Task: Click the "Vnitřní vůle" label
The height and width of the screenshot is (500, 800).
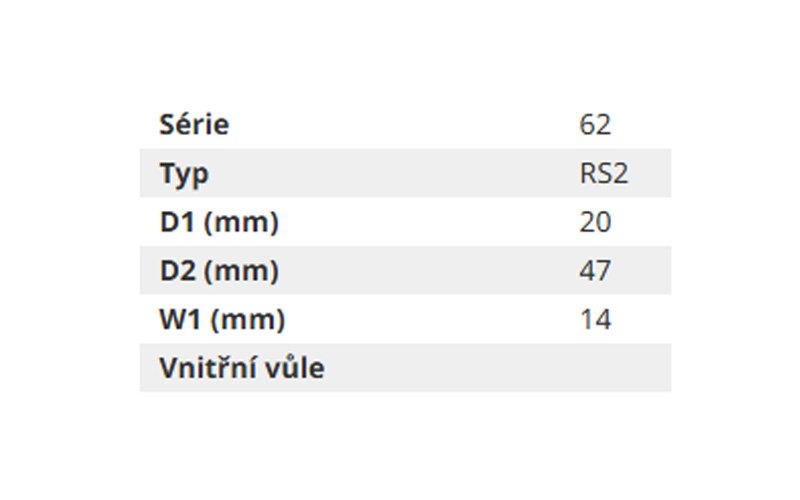Action: 242,367
